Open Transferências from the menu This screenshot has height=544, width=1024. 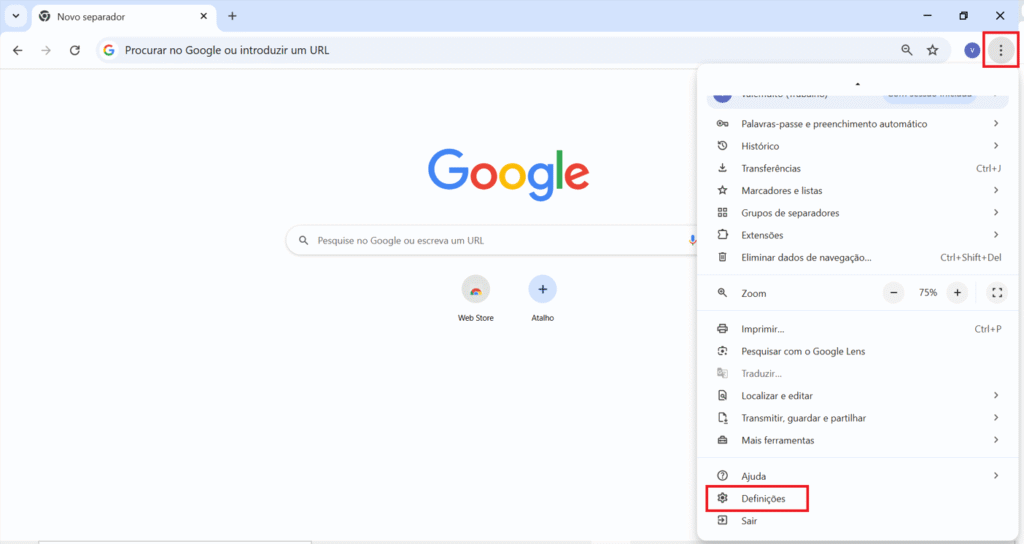pos(857,168)
